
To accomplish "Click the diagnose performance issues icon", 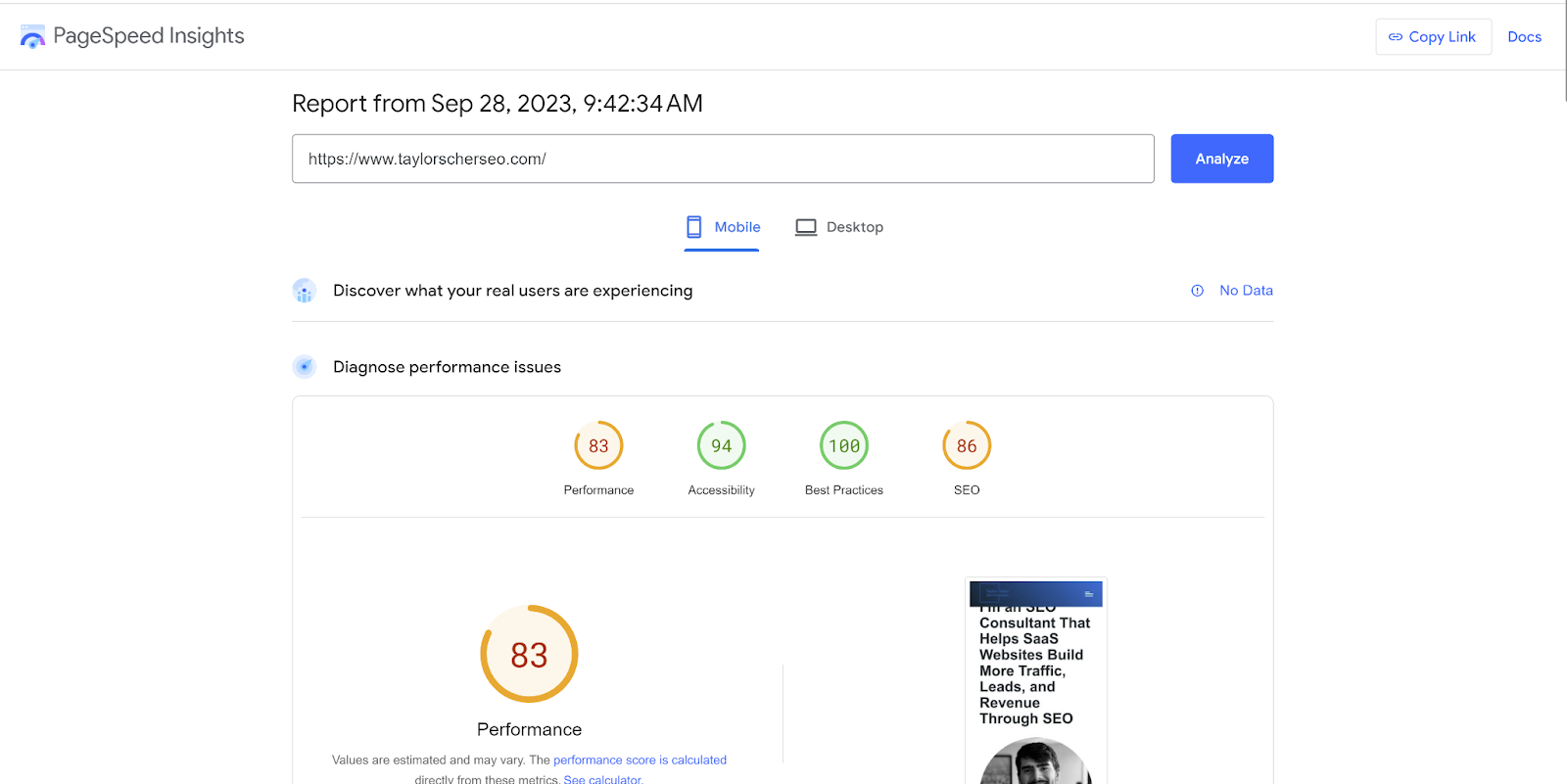I will tap(305, 367).
